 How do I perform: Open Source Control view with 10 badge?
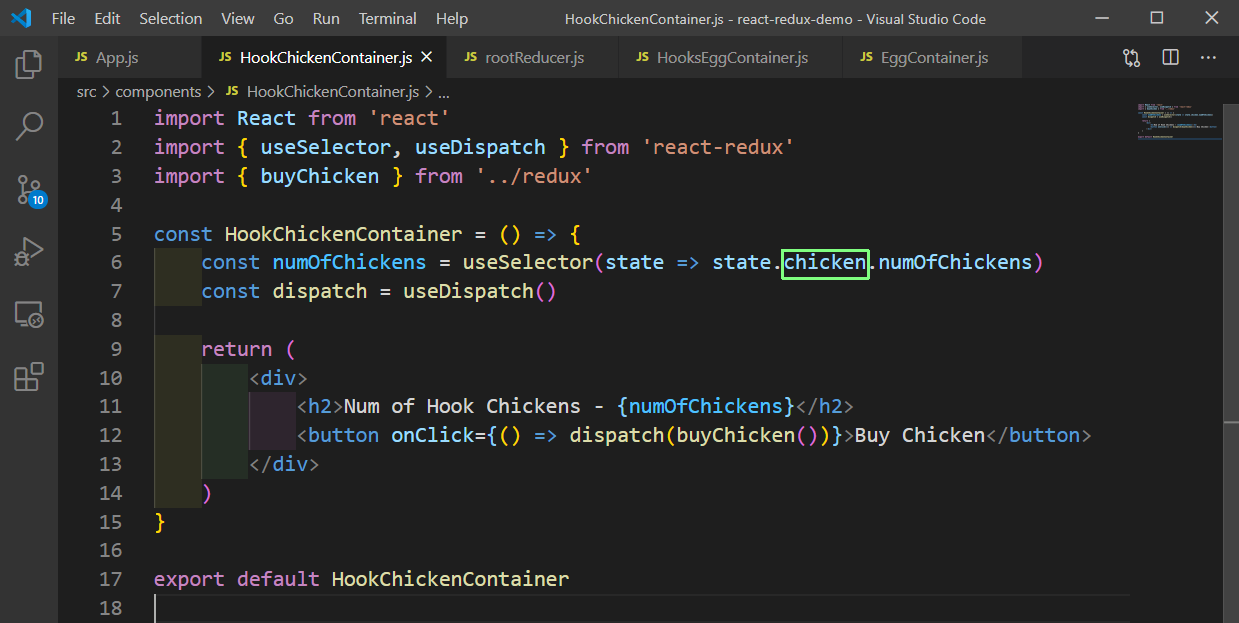29,189
